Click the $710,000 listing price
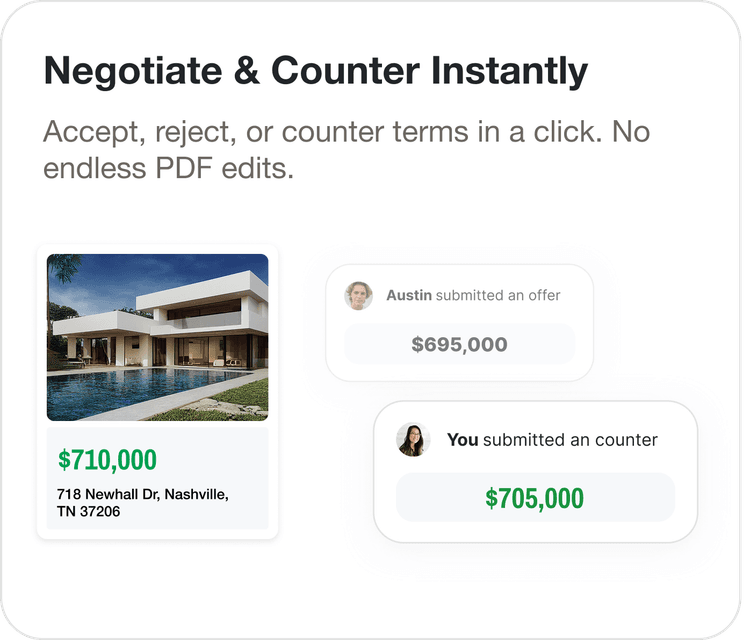Viewport: 750px width, 640px height. (108, 460)
